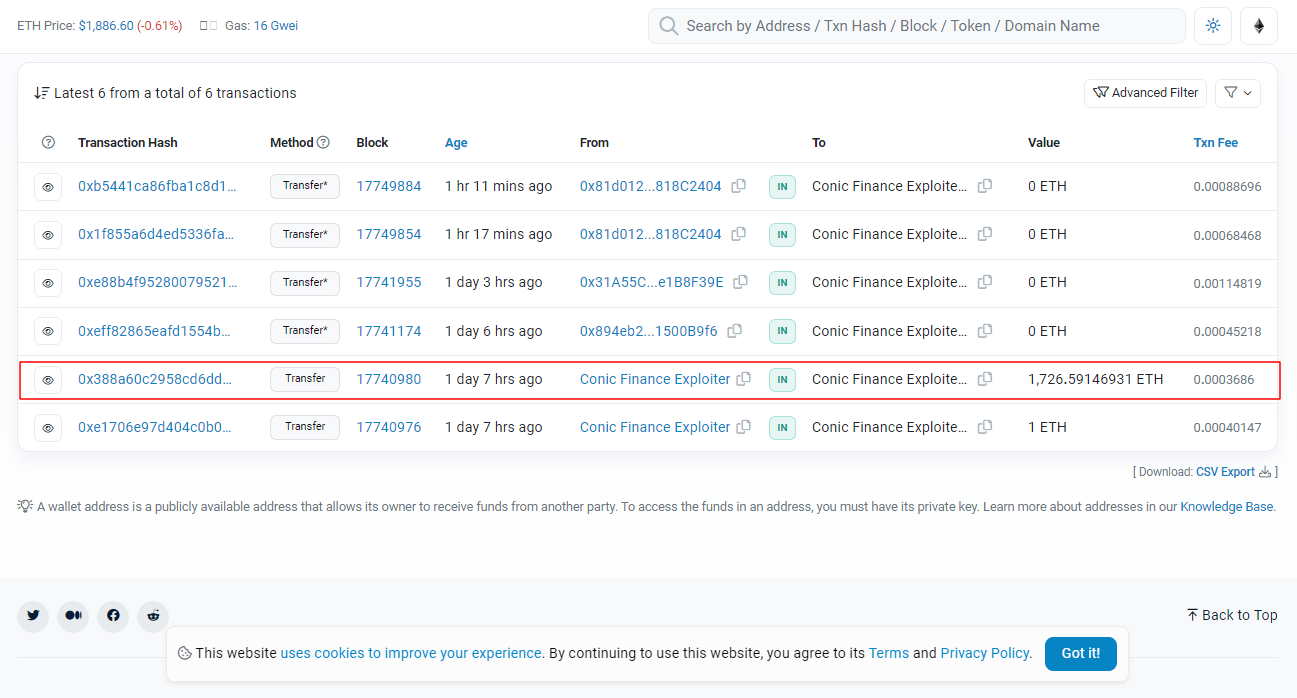Screen dimensions: 1297x698
Task: Open the Terms link in cookie banner
Action: [x=889, y=653]
